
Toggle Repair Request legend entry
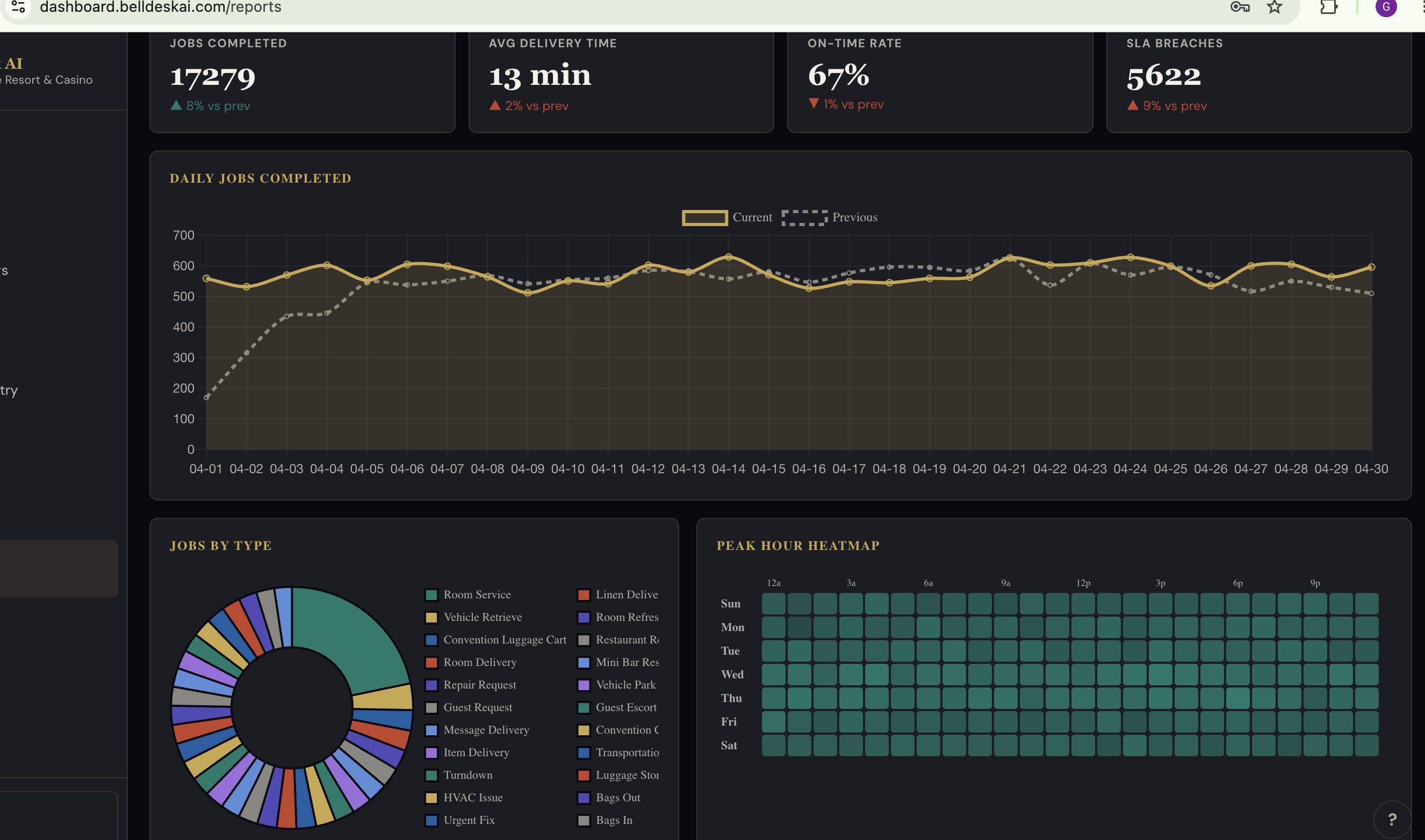(471, 685)
